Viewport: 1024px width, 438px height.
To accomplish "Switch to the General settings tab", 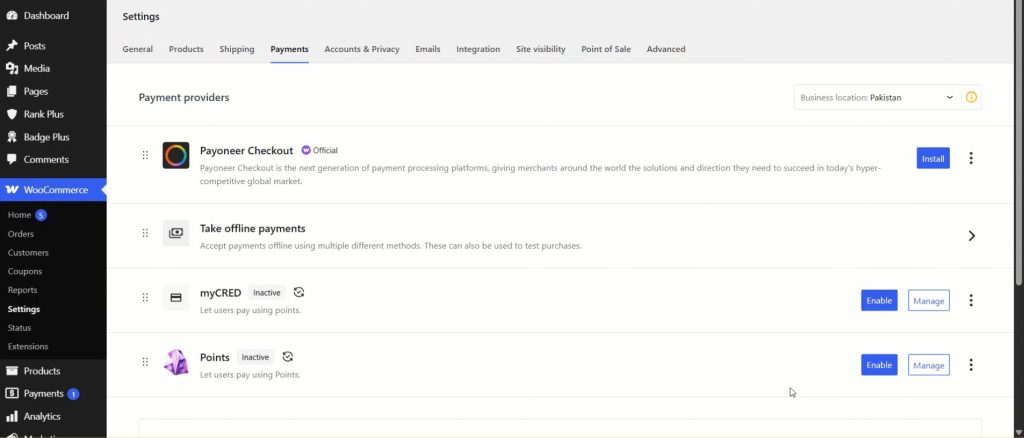I will 138,49.
